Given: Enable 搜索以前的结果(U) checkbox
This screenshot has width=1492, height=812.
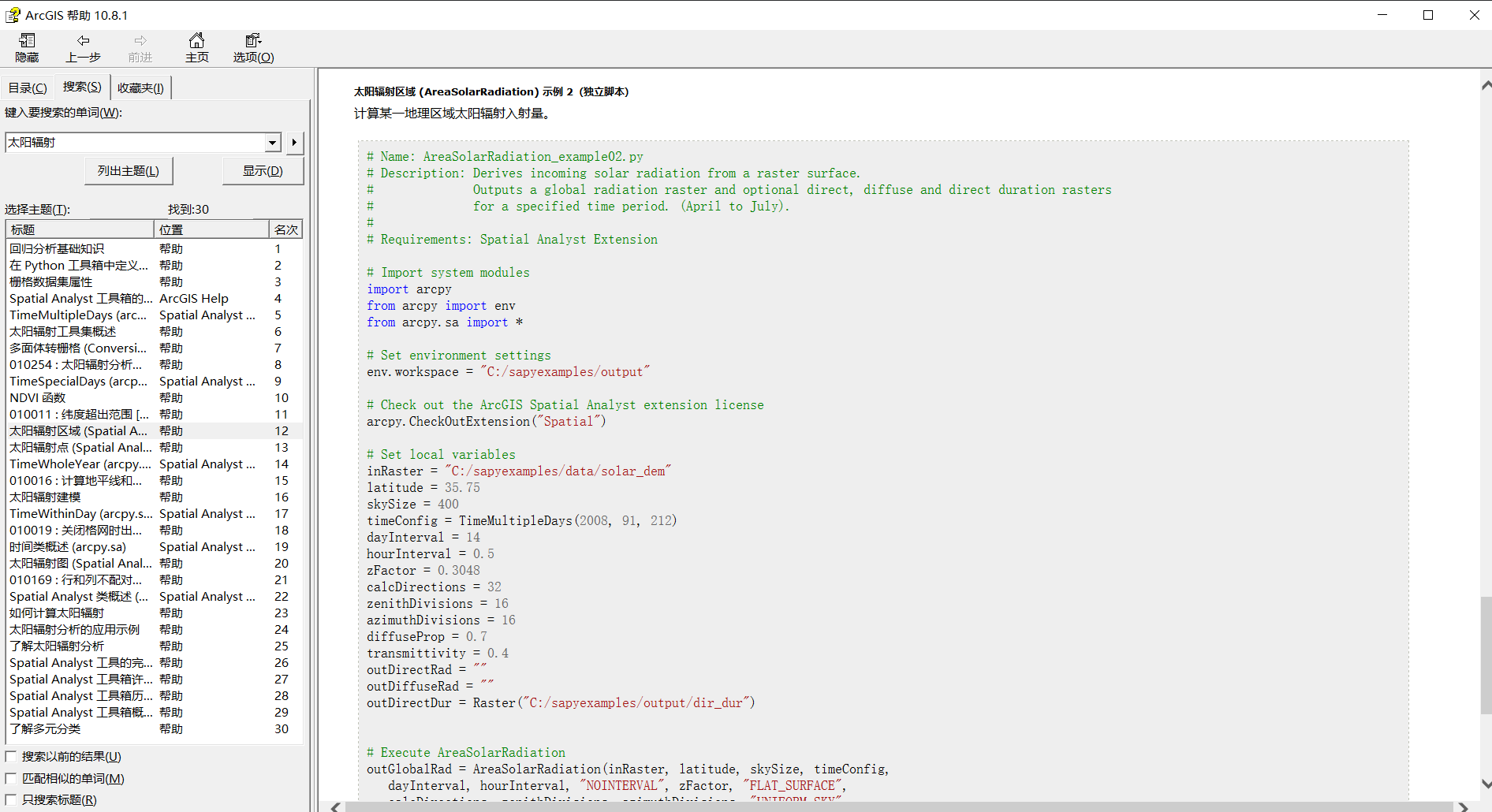Looking at the screenshot, I should point(11,757).
